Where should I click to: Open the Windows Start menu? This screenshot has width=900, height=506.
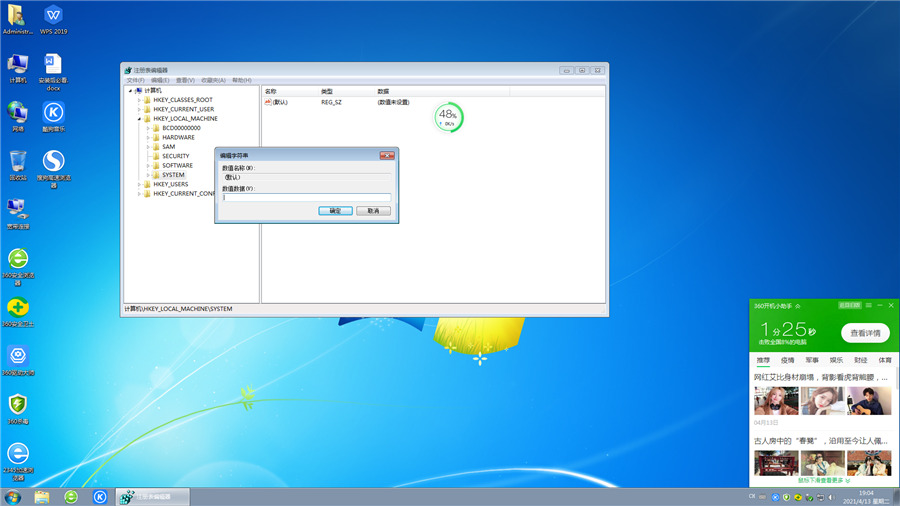point(12,497)
